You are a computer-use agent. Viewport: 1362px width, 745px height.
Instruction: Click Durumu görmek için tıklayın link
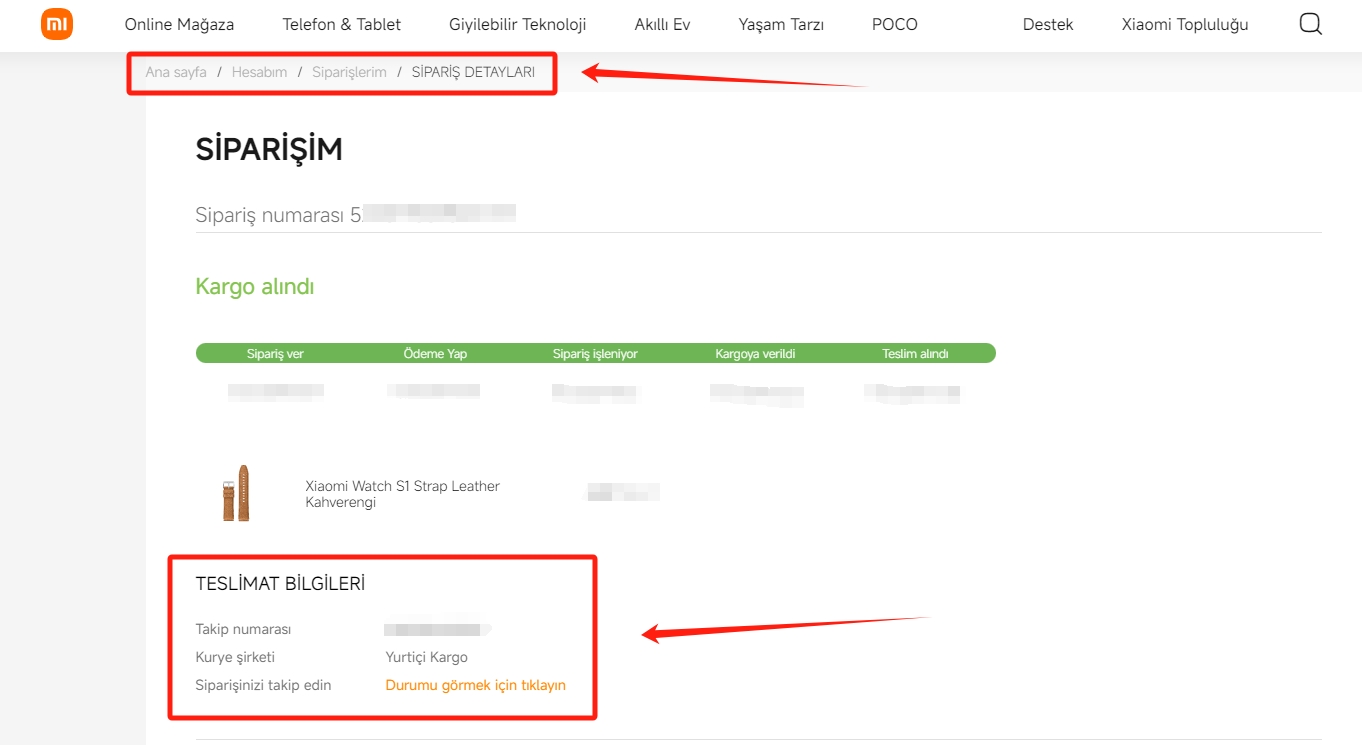tap(475, 685)
